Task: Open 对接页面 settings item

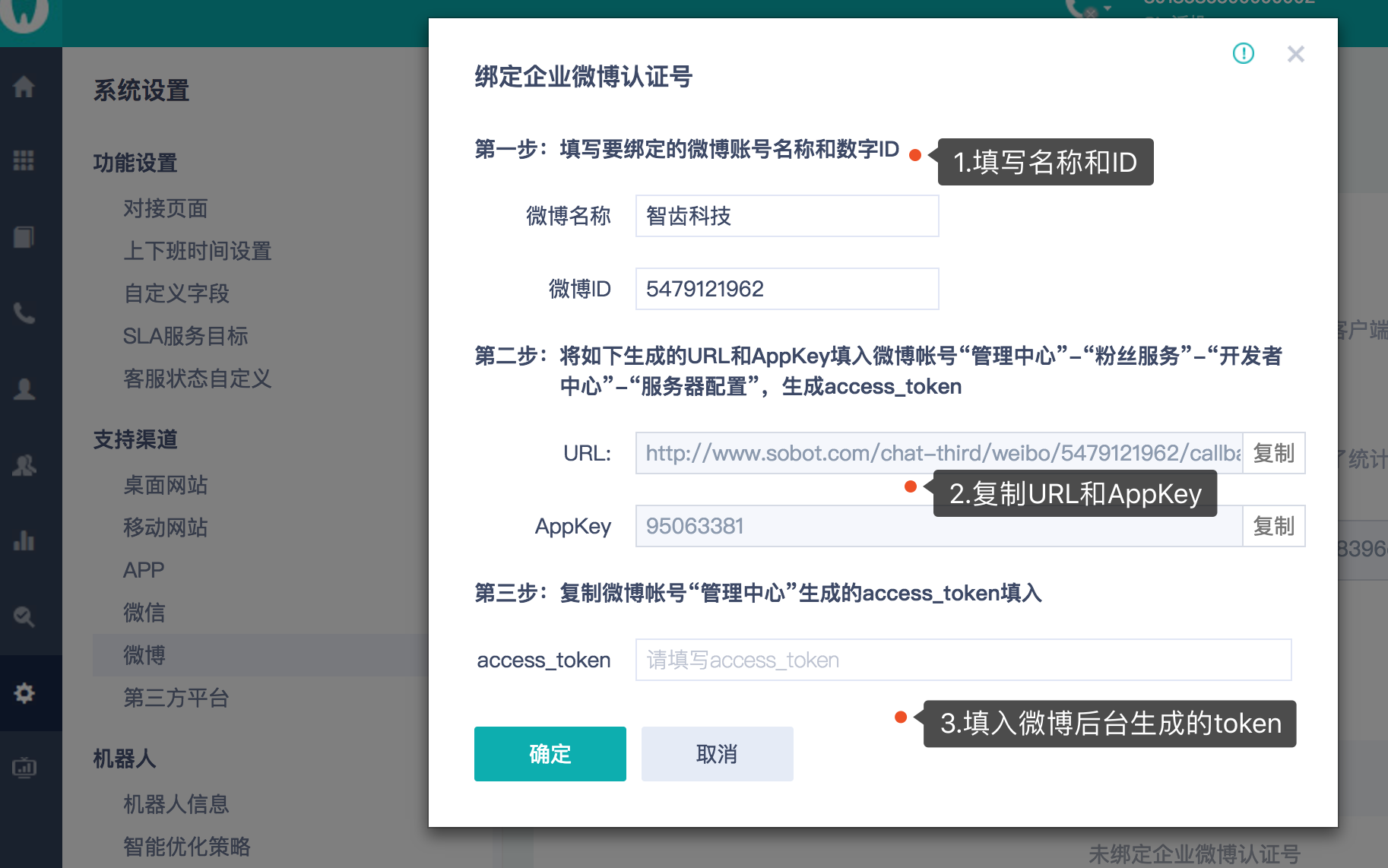Action: tap(166, 208)
